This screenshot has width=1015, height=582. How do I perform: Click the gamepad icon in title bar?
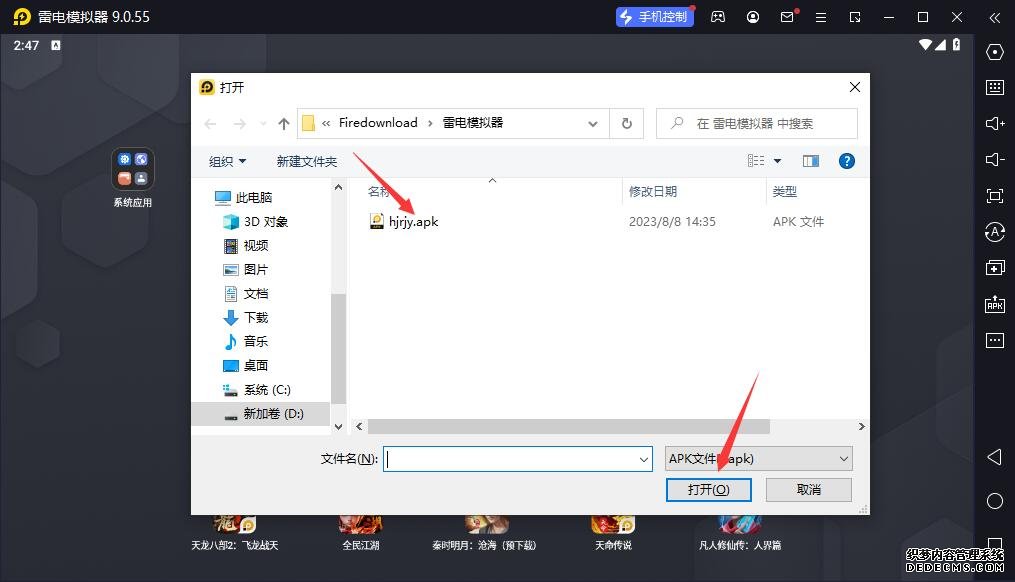tap(718, 17)
